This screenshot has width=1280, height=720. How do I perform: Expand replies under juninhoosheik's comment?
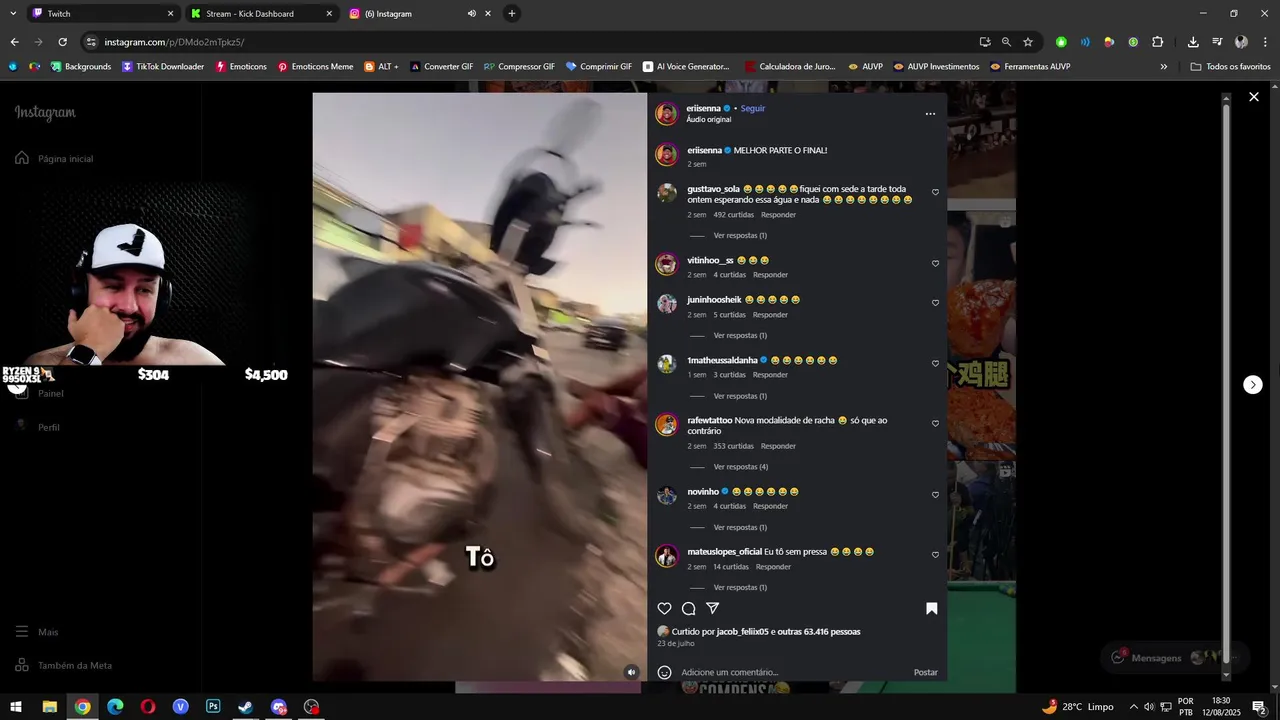740,336
